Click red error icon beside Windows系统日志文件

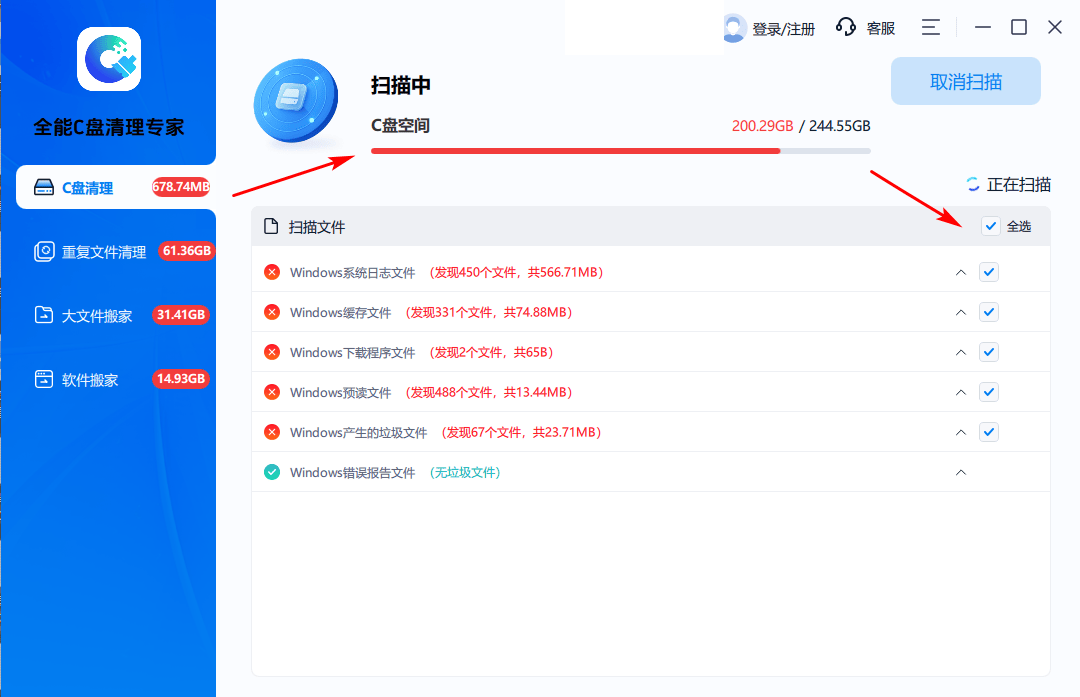(x=272, y=272)
